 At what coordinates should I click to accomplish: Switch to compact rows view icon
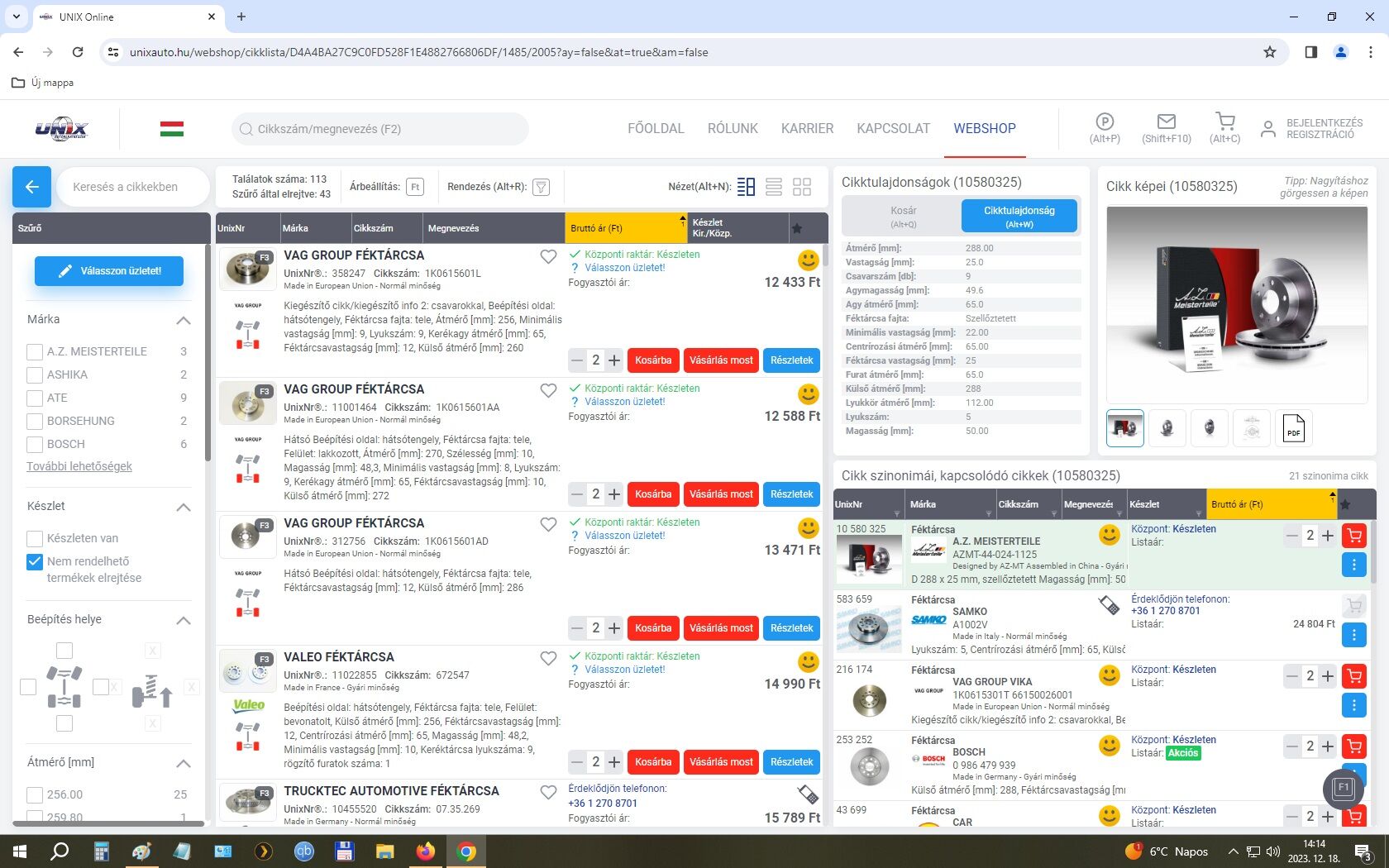pos(774,187)
